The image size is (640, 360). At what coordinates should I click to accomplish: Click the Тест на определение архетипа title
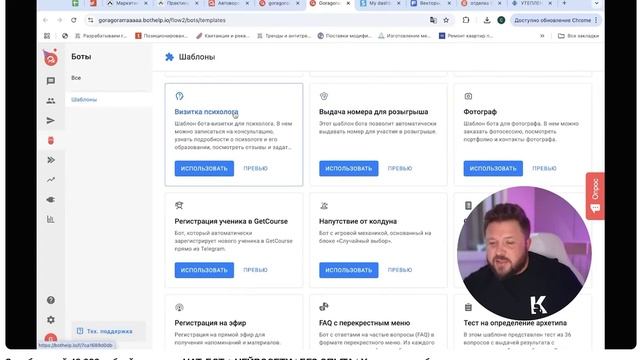515,323
